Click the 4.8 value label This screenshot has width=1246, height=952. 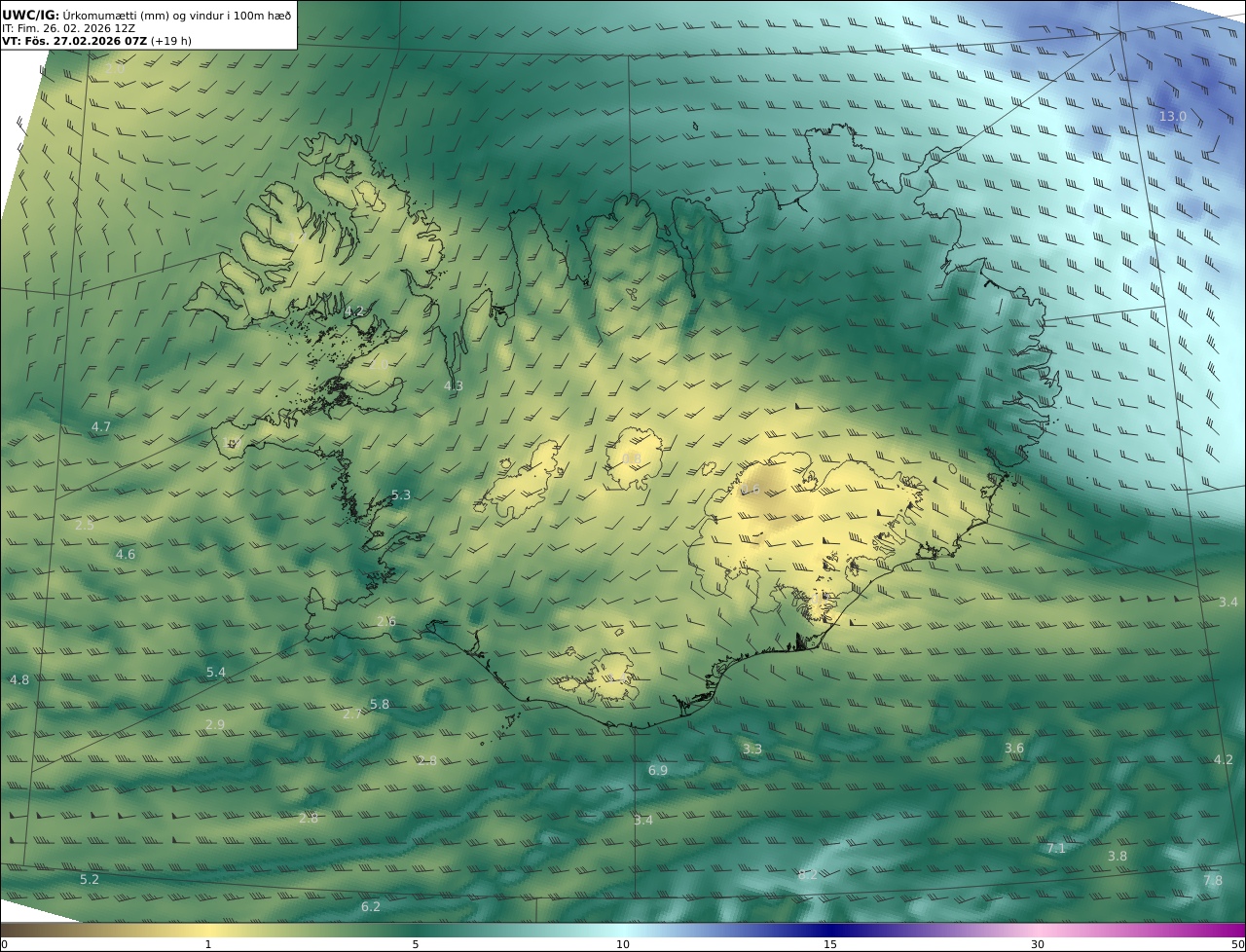tap(19, 679)
